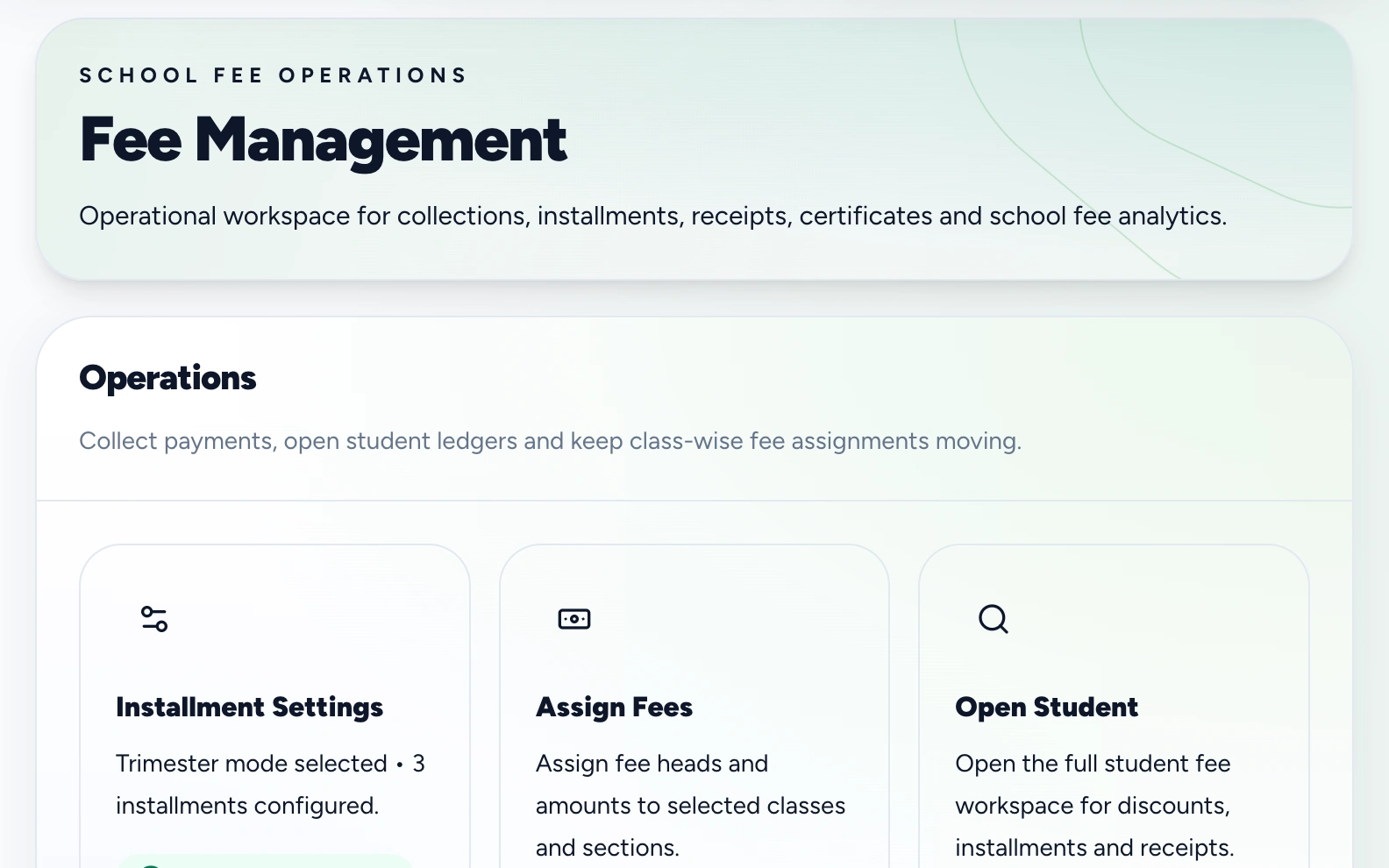Screen dimensions: 1389x868
Task: Click 'Trimester mode selected • 3 installments configured' text
Action: pos(270,785)
